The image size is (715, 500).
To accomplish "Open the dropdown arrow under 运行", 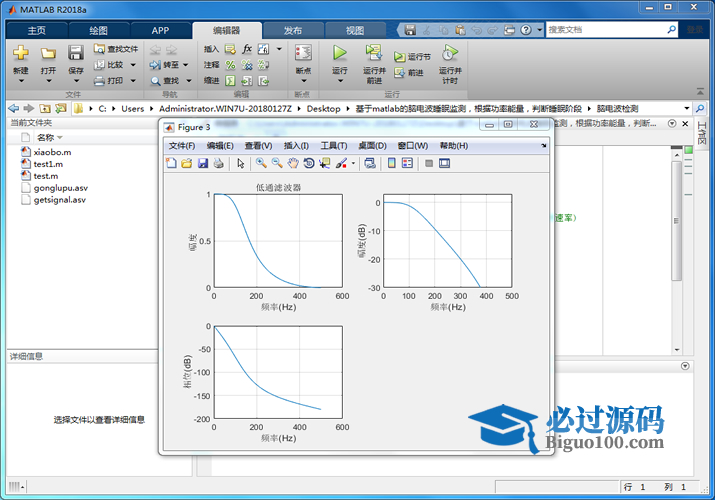I will coord(340,81).
